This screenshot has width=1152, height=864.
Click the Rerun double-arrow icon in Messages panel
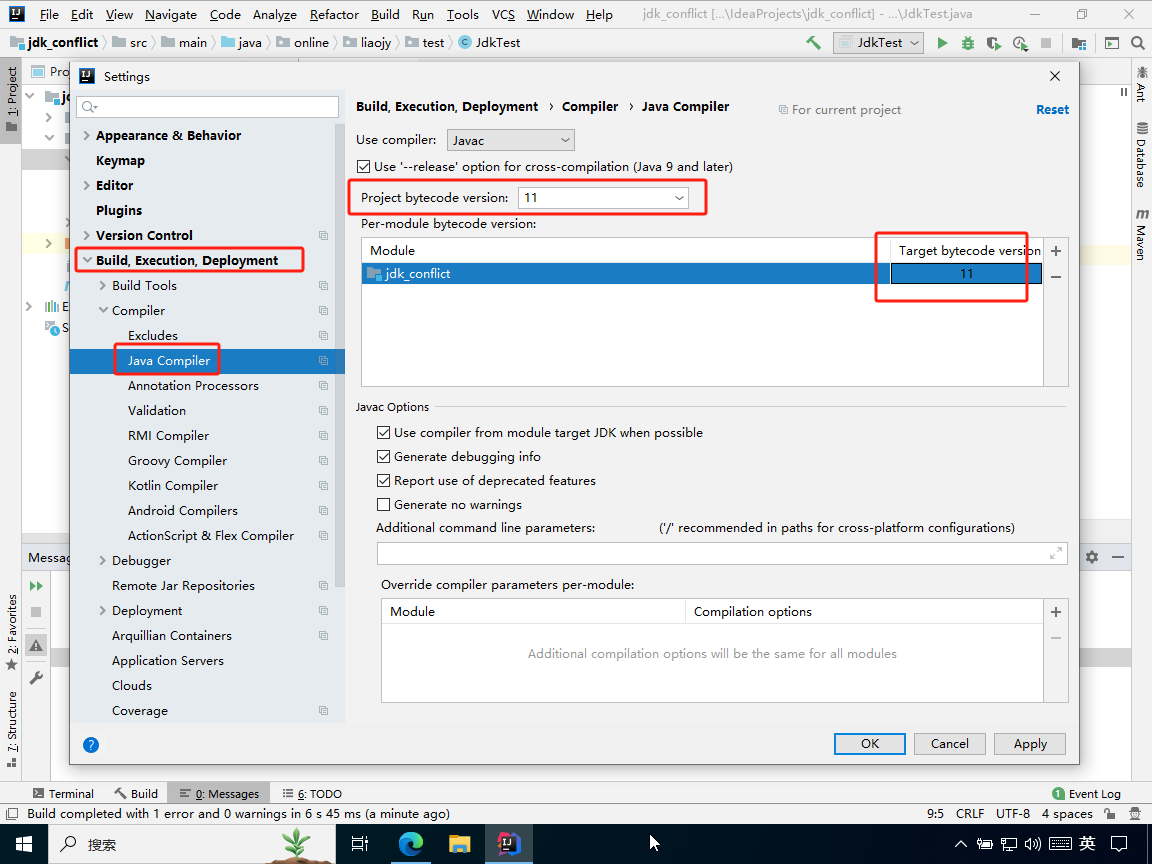tap(36, 586)
